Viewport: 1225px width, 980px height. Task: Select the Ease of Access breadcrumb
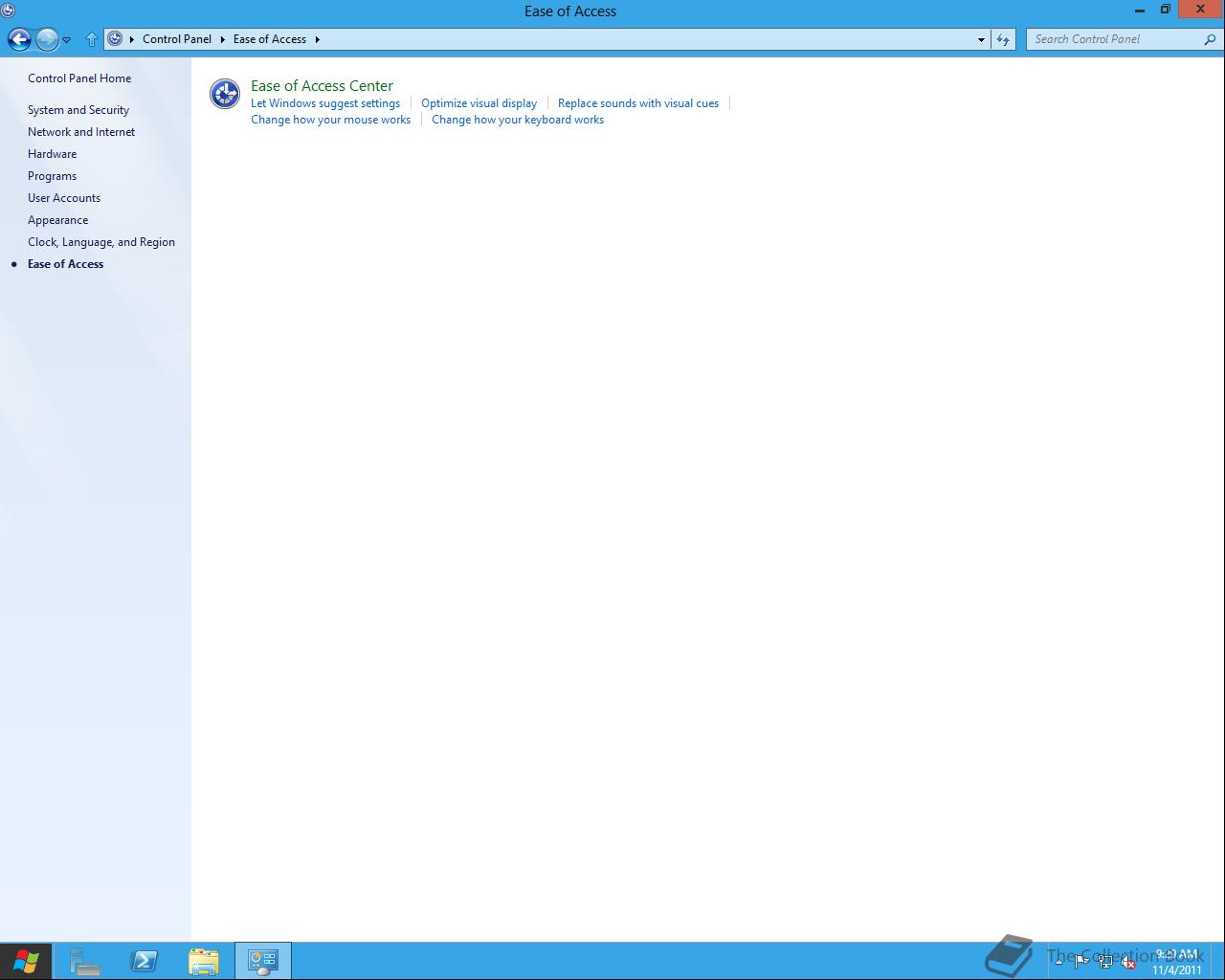point(270,39)
